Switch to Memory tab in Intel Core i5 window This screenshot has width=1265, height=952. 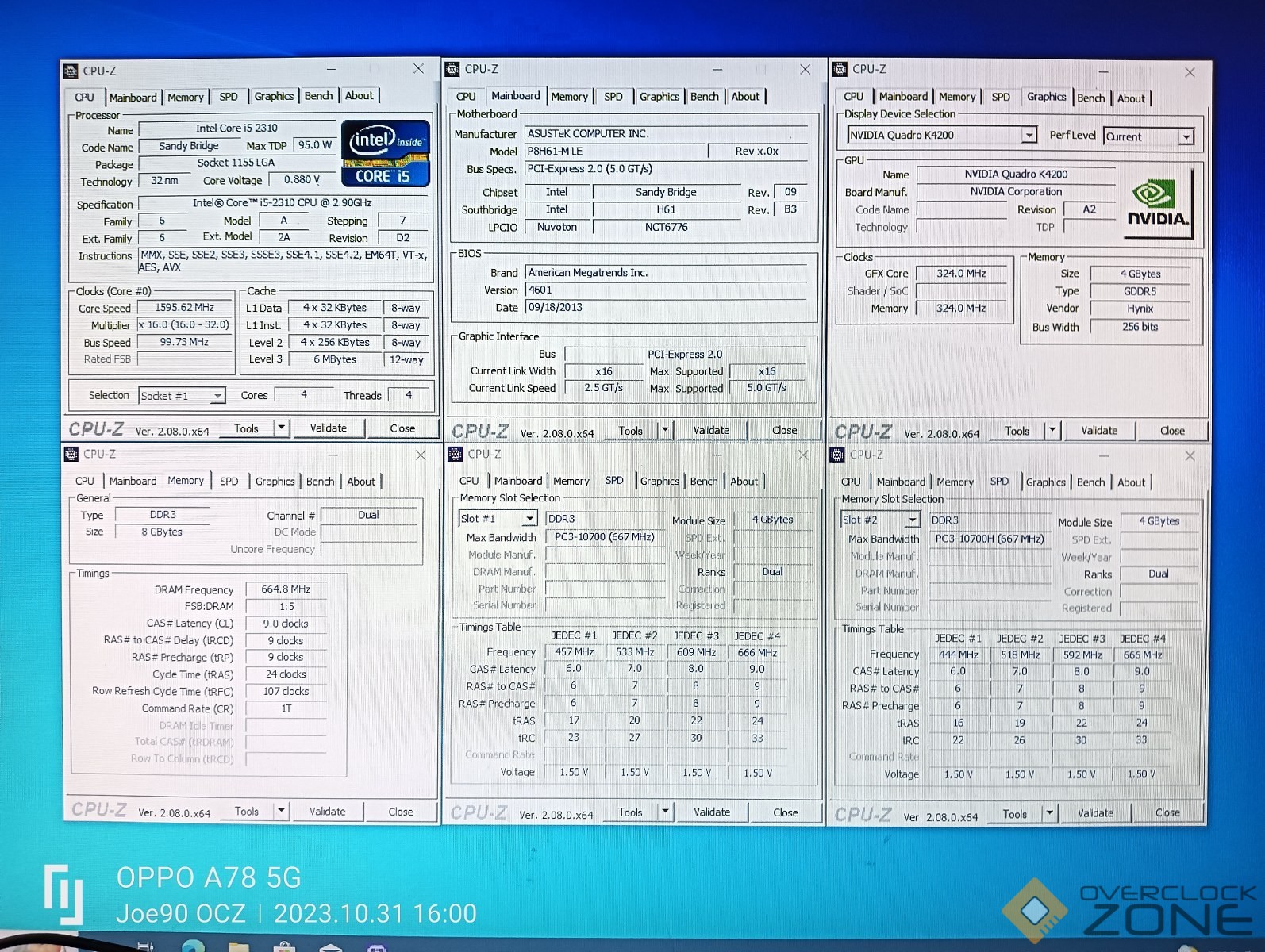pos(186,98)
